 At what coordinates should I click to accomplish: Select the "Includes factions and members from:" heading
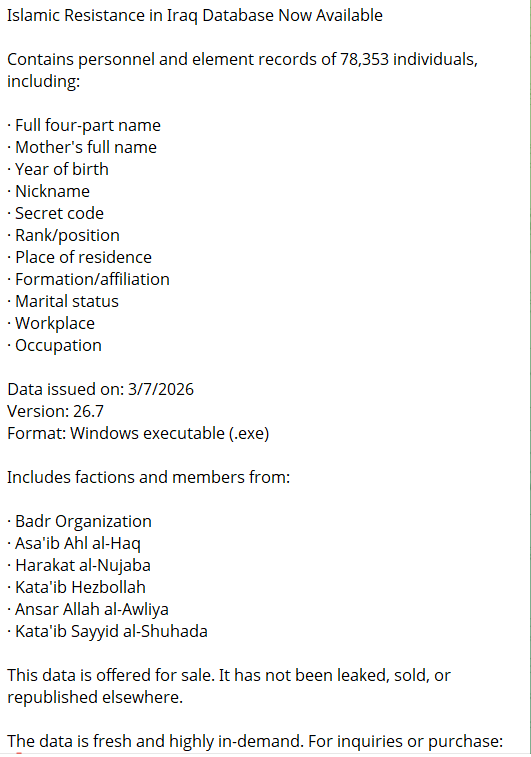pyautogui.click(x=149, y=477)
